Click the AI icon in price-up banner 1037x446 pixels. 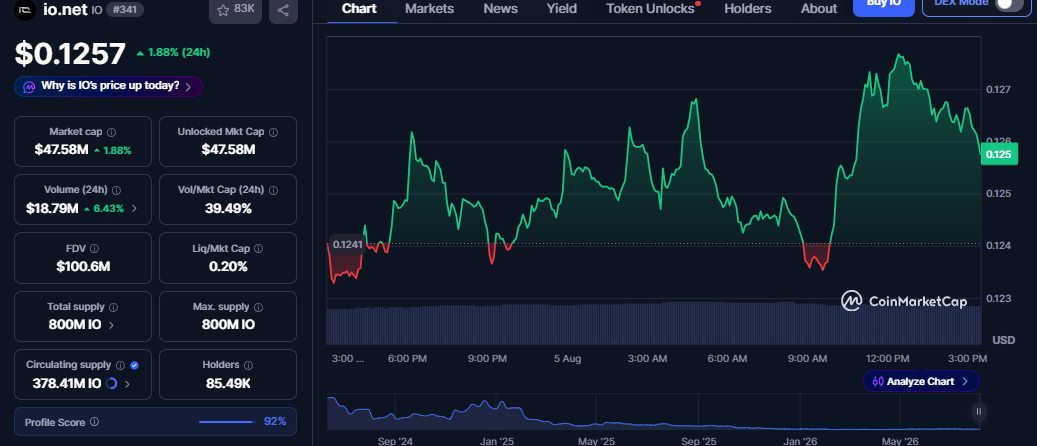point(29,86)
